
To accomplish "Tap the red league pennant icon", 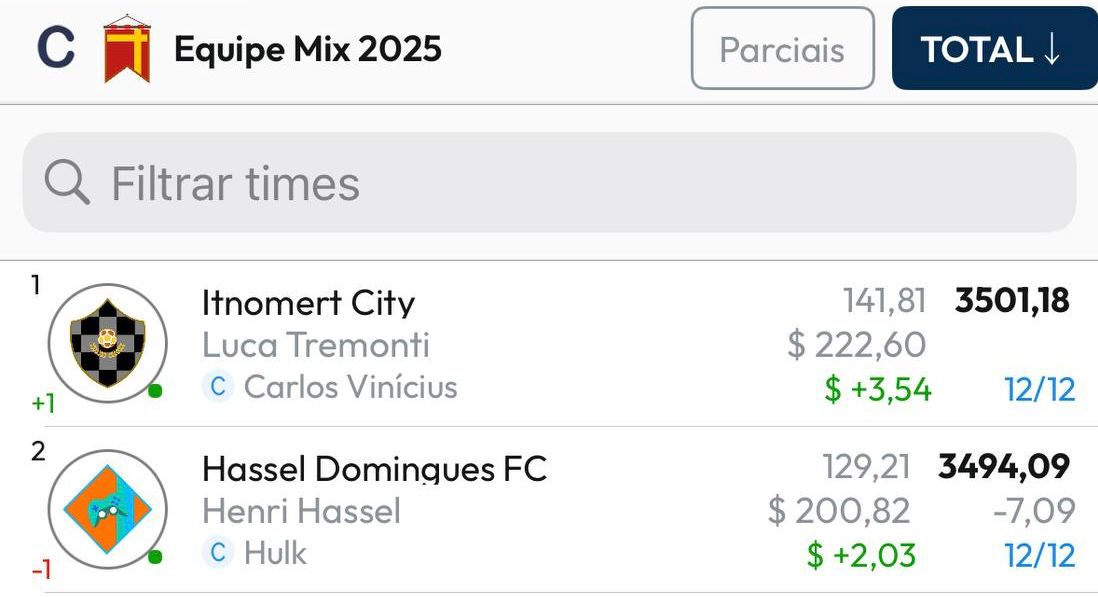I will (x=127, y=49).
